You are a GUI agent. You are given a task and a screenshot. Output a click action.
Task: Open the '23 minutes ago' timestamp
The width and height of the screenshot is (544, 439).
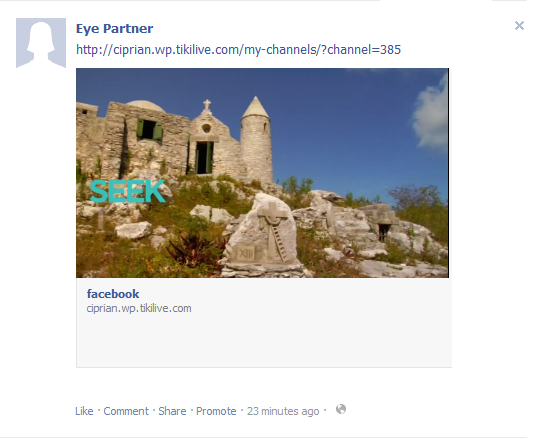(x=283, y=411)
